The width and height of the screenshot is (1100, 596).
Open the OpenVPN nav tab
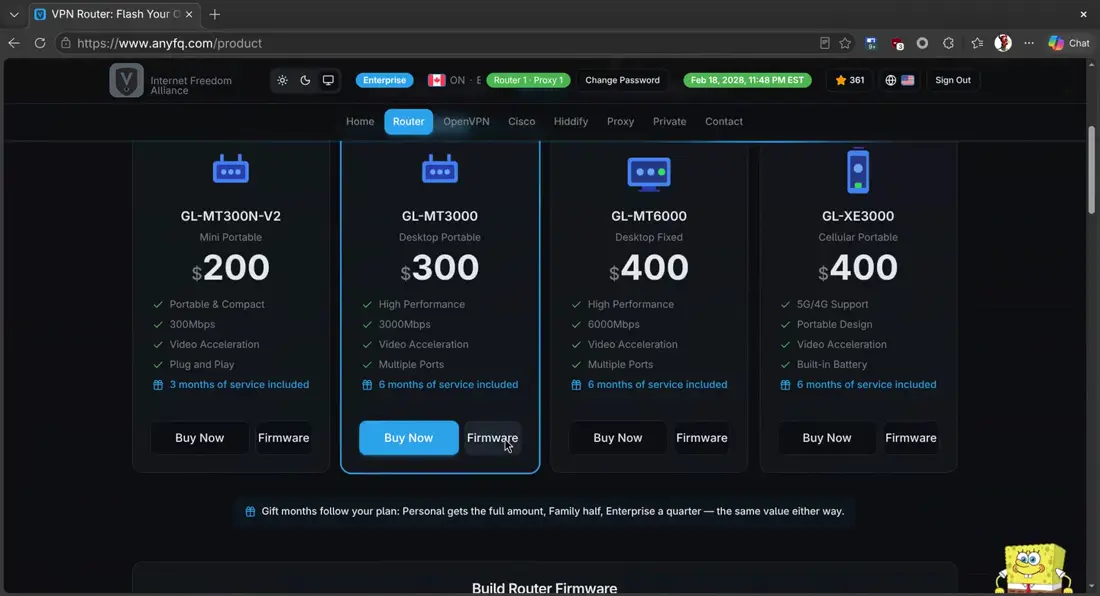click(x=467, y=121)
